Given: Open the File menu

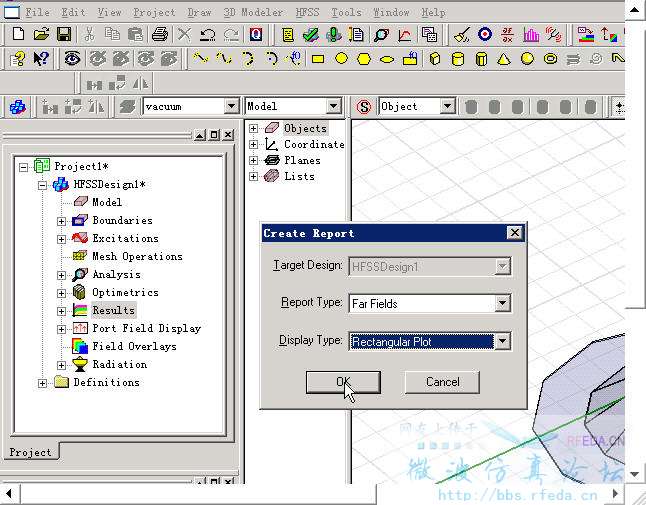Looking at the screenshot, I should (38, 12).
